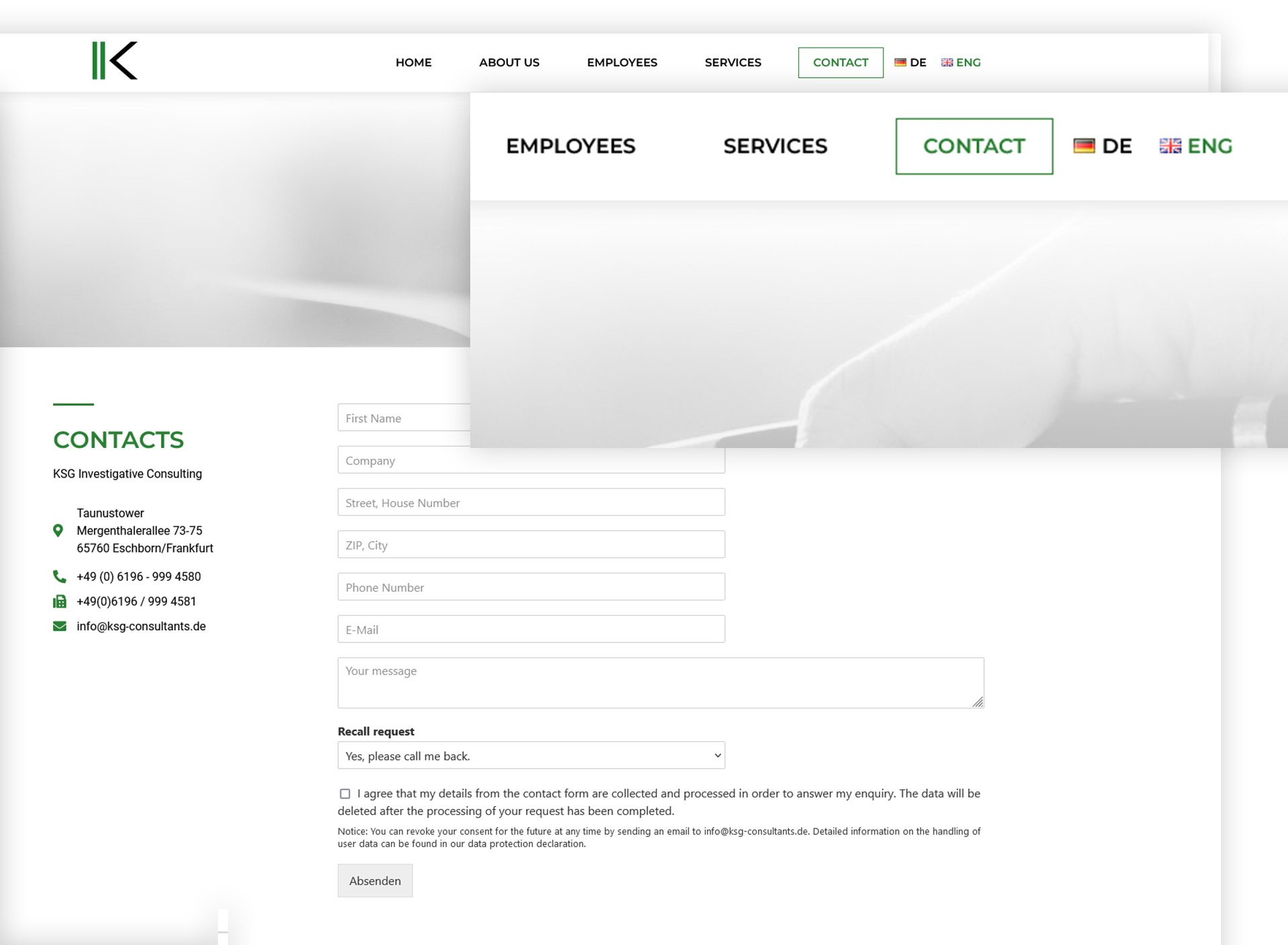The width and height of the screenshot is (1288, 945).
Task: Open the HOME menu item
Action: click(413, 62)
